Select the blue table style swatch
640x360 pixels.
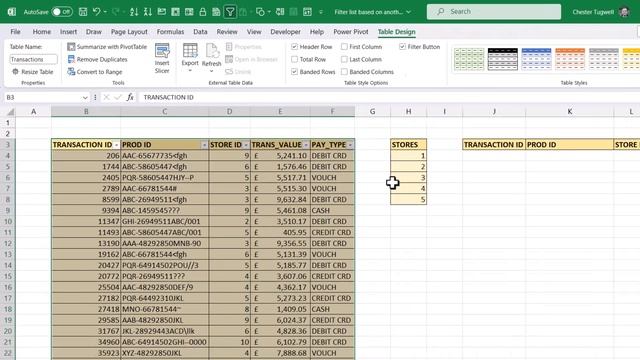coord(536,59)
